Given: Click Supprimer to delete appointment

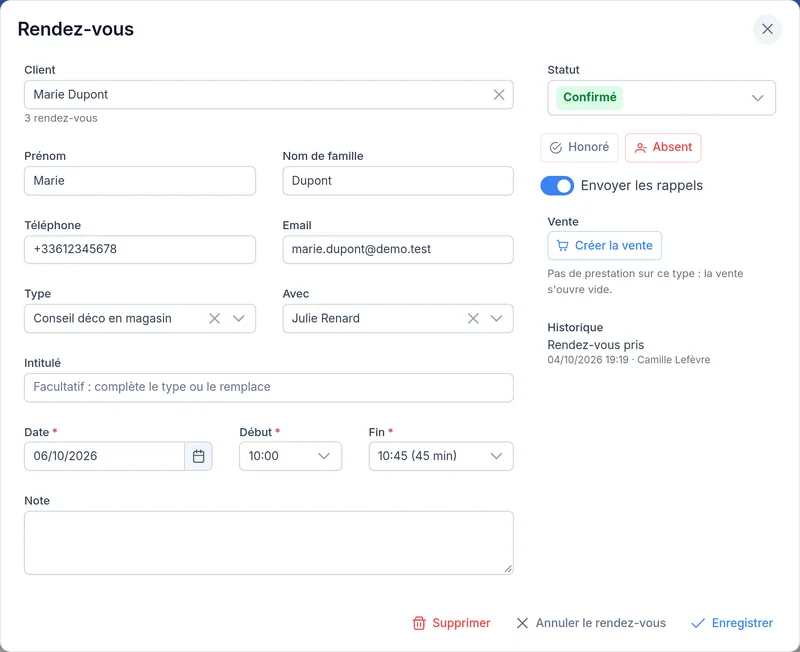Looking at the screenshot, I should point(452,623).
